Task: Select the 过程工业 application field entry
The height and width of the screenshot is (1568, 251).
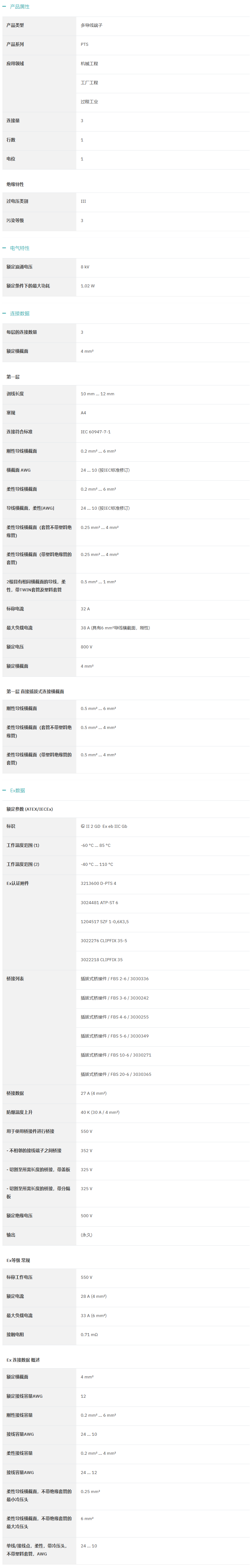Action: pos(89,102)
